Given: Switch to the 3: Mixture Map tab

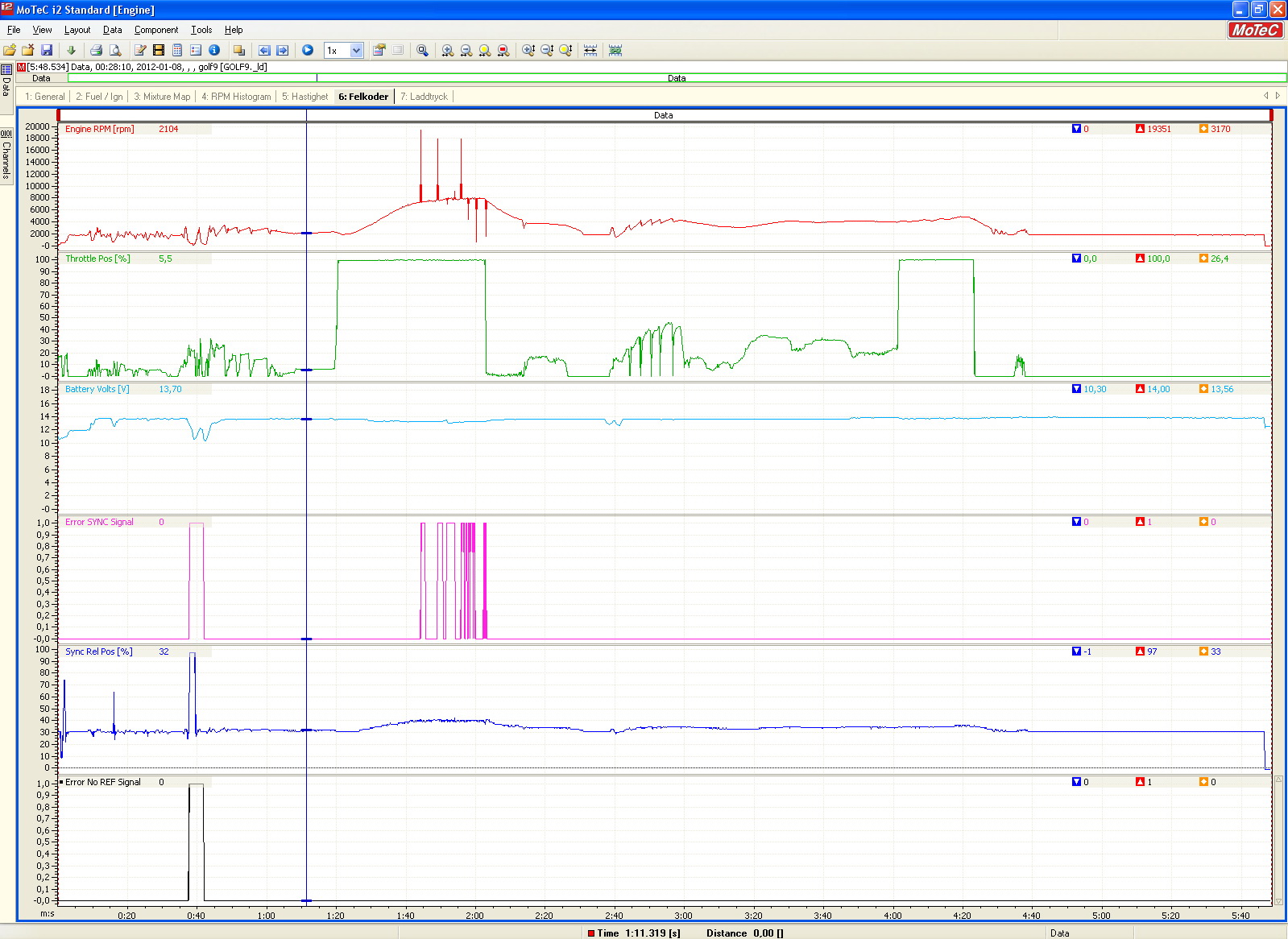Looking at the screenshot, I should (x=162, y=97).
